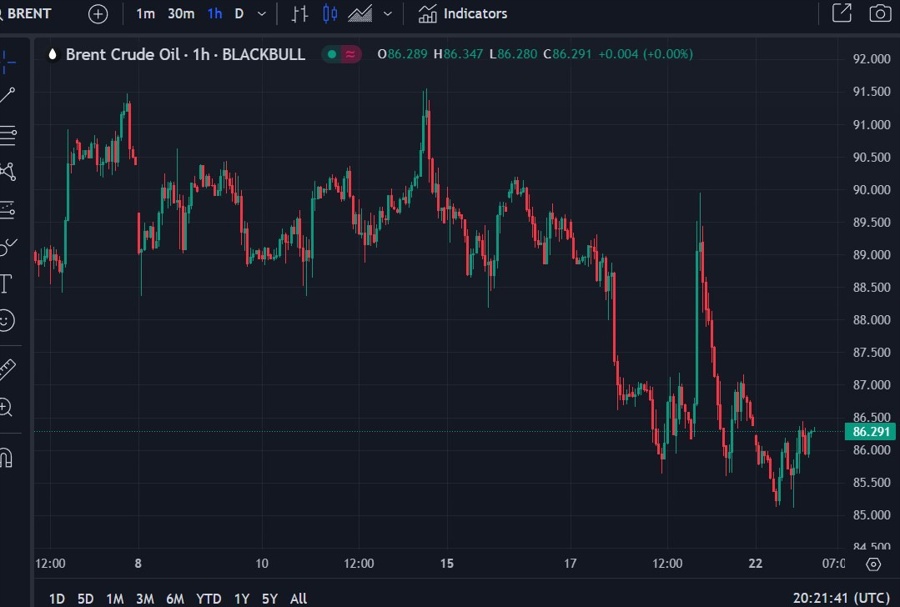Click the change value +0.004 (+0.00%)
The image size is (900, 607).
(x=646, y=54)
